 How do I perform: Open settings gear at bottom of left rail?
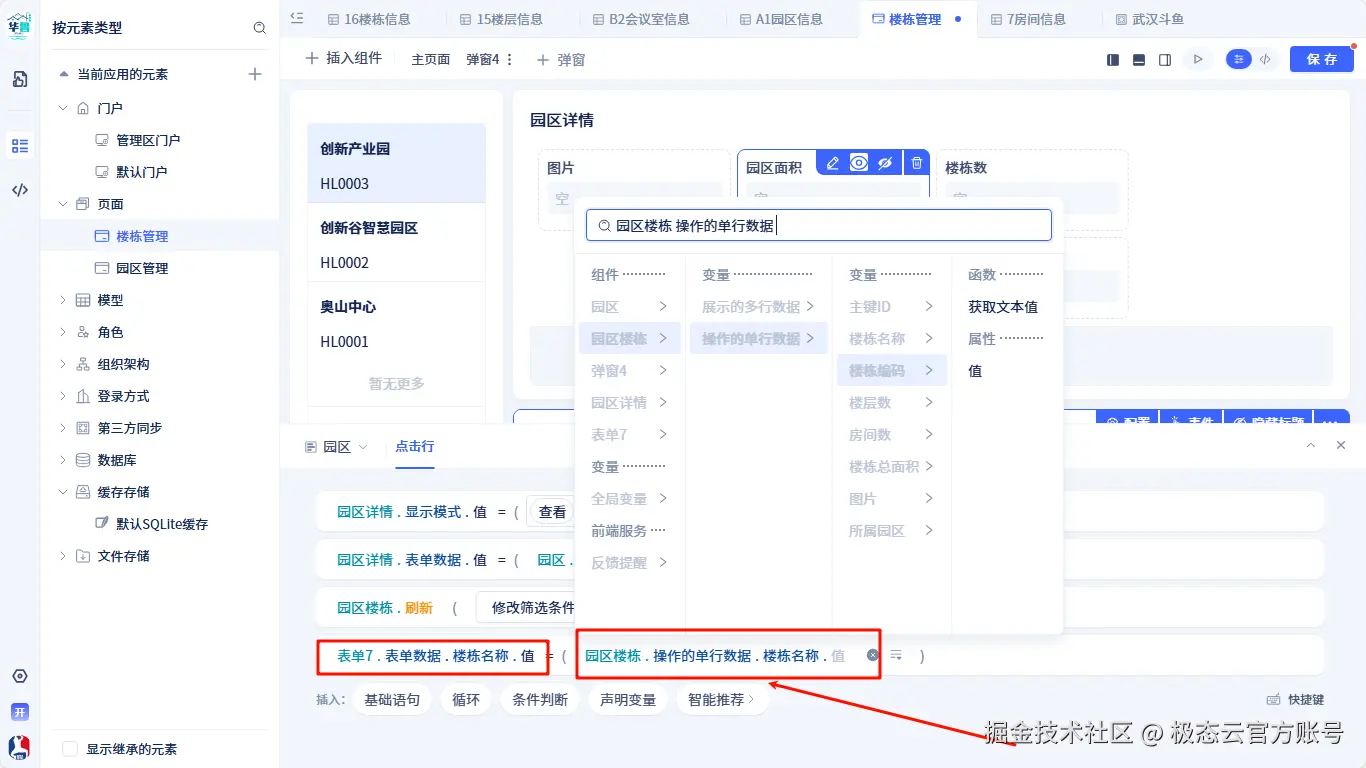point(20,676)
